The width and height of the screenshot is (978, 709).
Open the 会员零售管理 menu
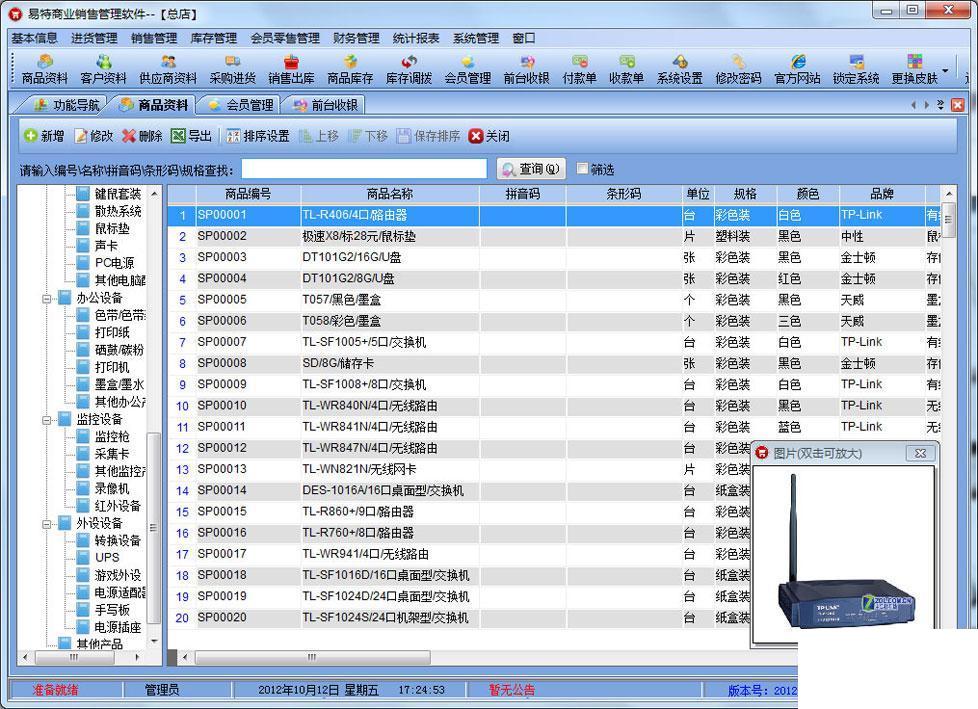pyautogui.click(x=285, y=38)
